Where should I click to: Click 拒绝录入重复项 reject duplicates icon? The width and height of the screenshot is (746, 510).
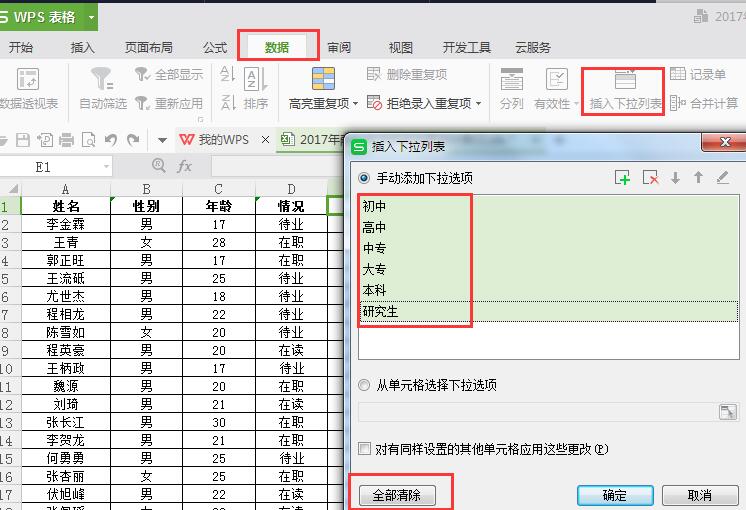(374, 103)
